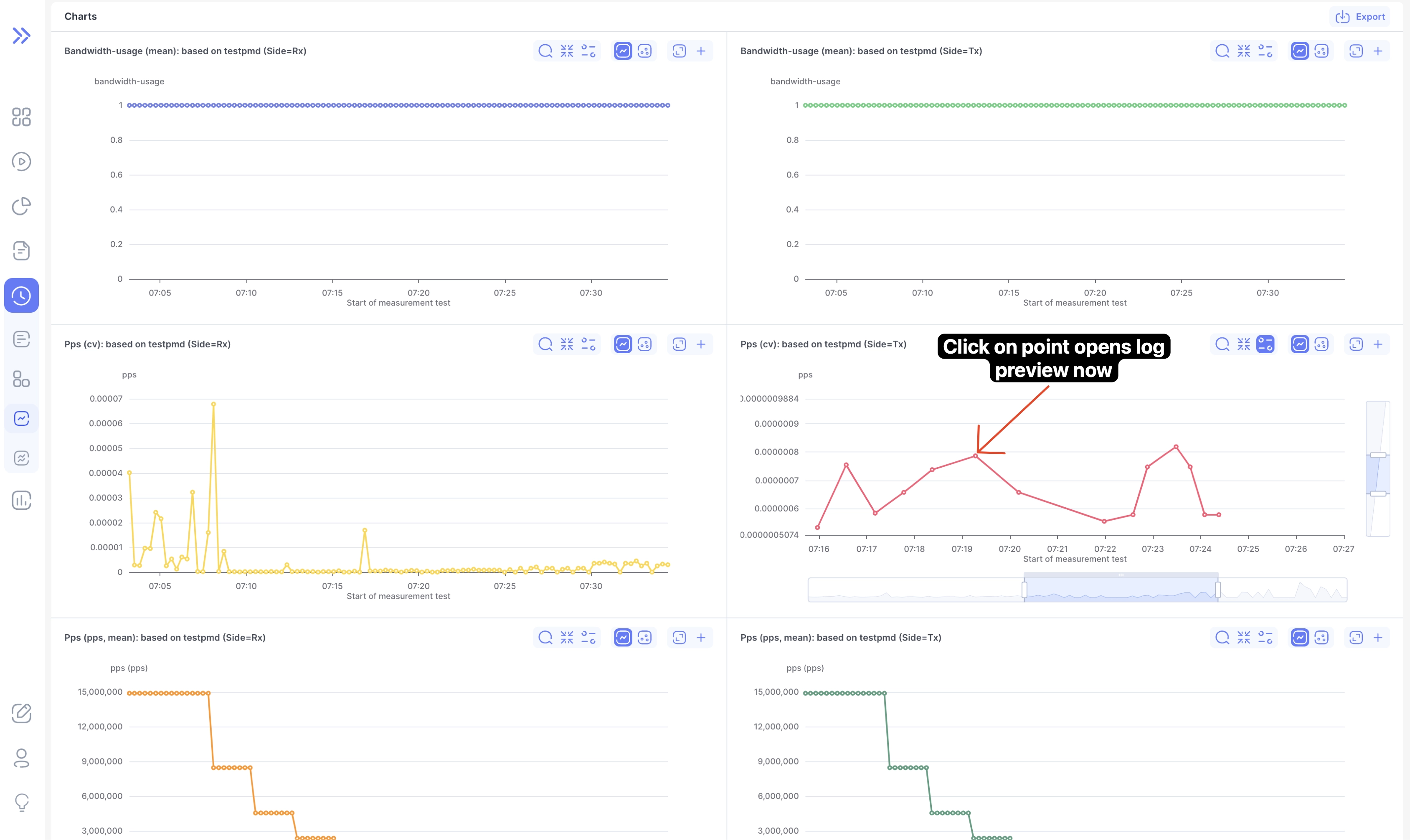The height and width of the screenshot is (840, 1410).
Task: Click plus icon on Pps (pps, mean) Tx chart
Action: tap(1378, 638)
